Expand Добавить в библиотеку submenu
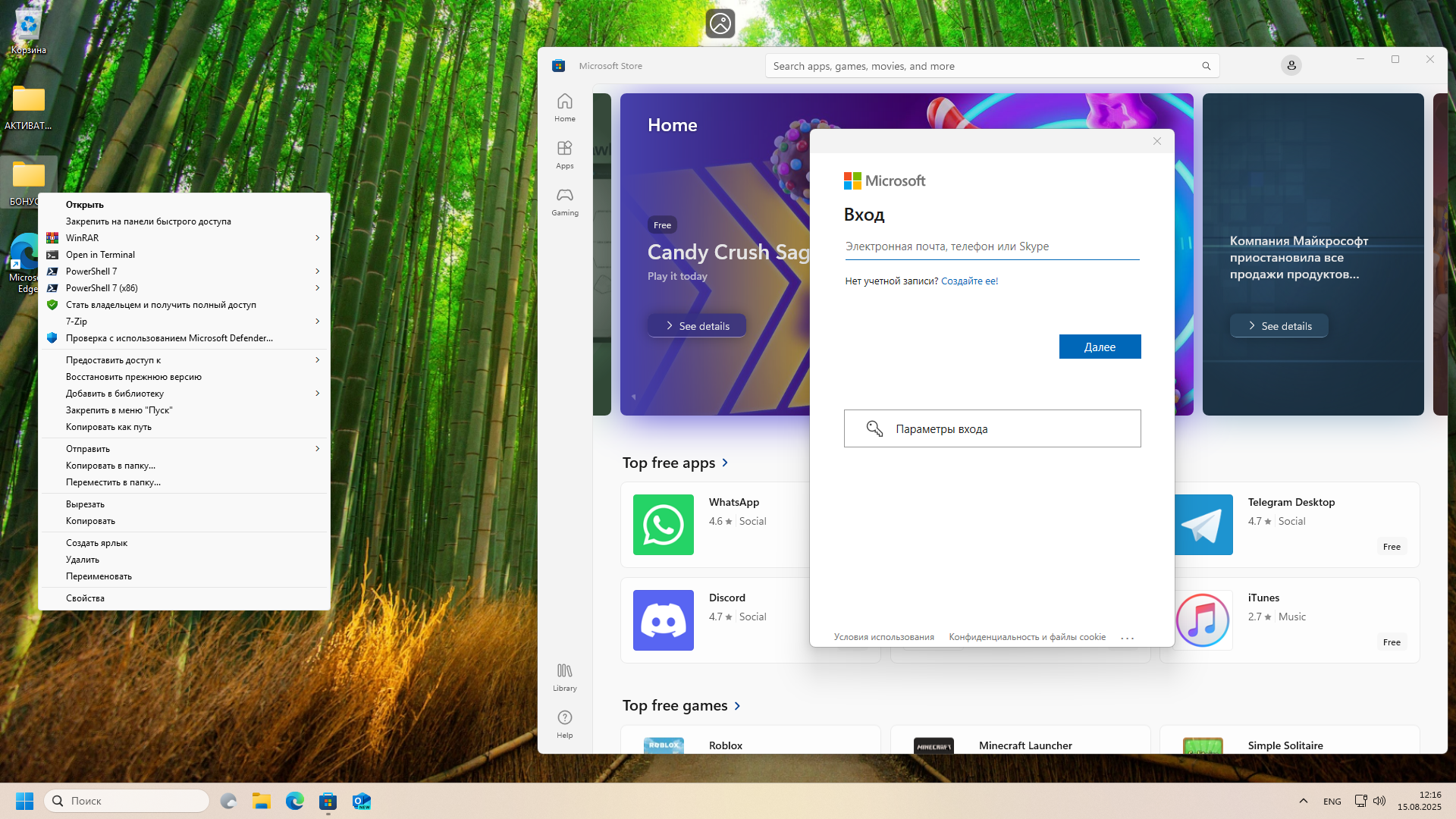This screenshot has height=819, width=1456. point(318,394)
